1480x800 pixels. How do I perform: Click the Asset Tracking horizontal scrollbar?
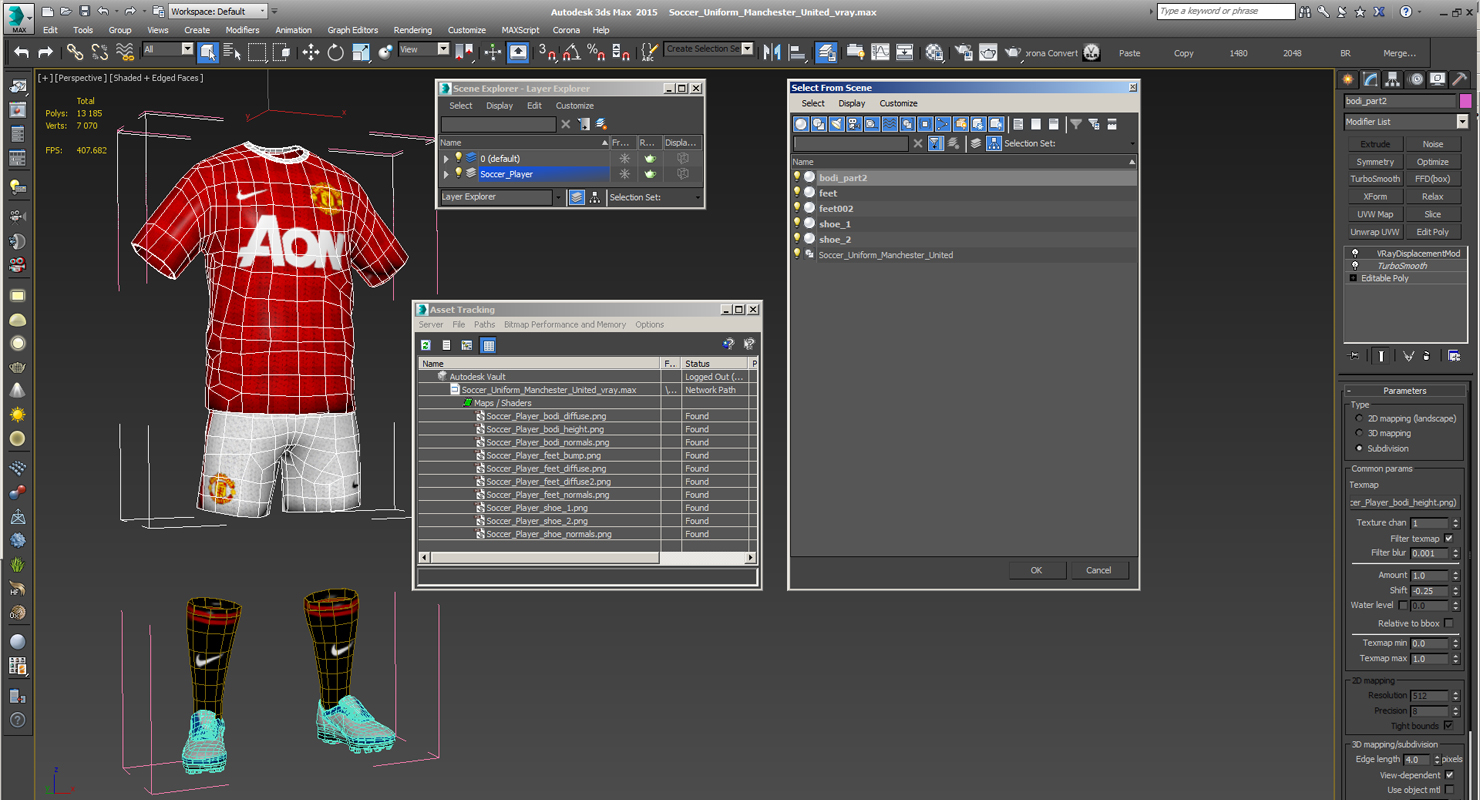tap(587, 557)
